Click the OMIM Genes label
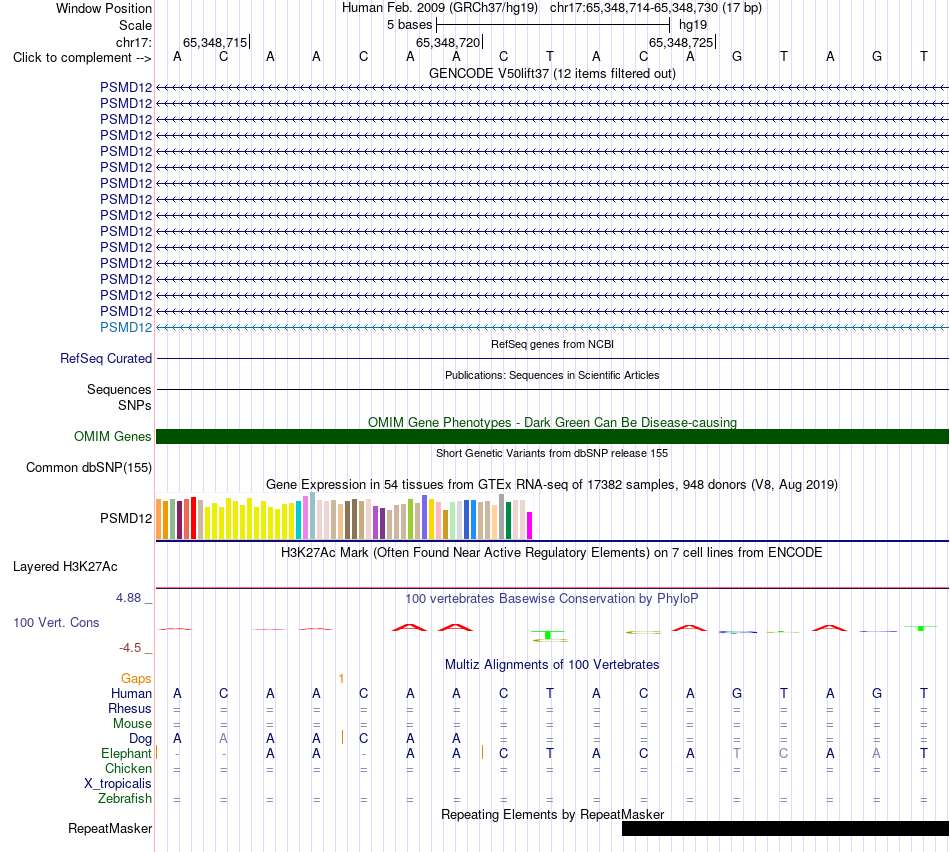 click(x=113, y=436)
